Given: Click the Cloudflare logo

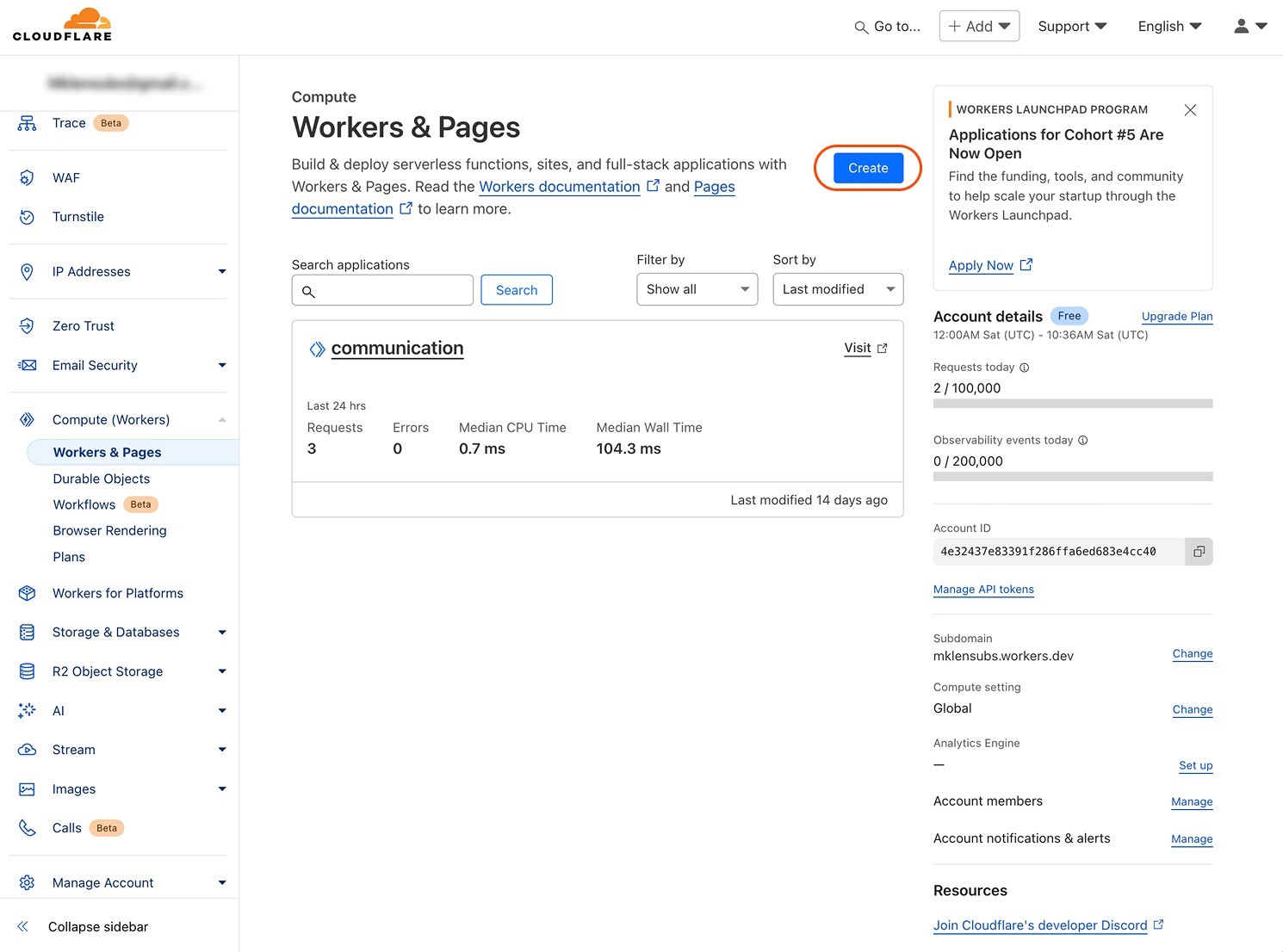Looking at the screenshot, I should click(62, 25).
